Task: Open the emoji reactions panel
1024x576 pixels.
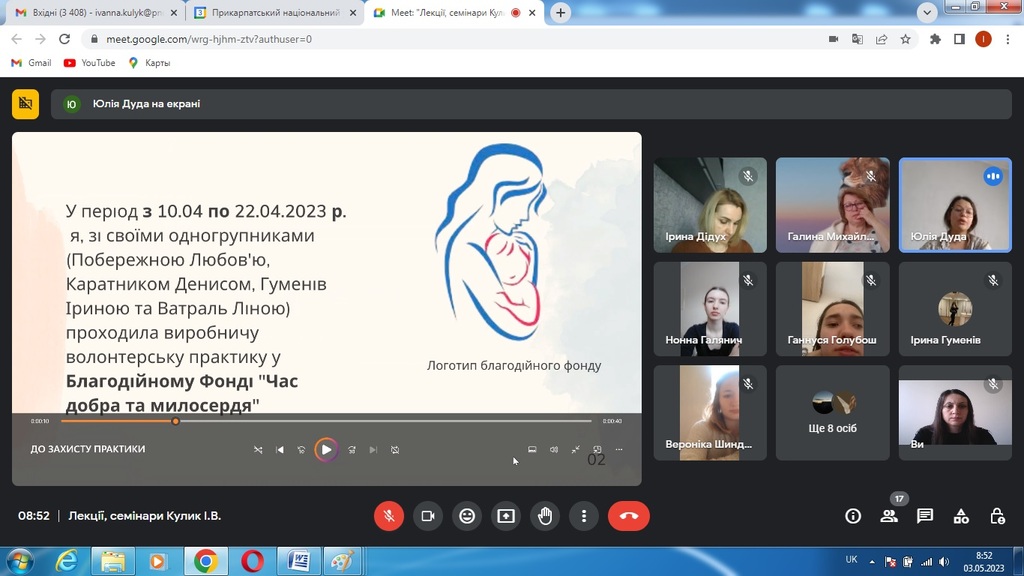Action: click(x=467, y=516)
